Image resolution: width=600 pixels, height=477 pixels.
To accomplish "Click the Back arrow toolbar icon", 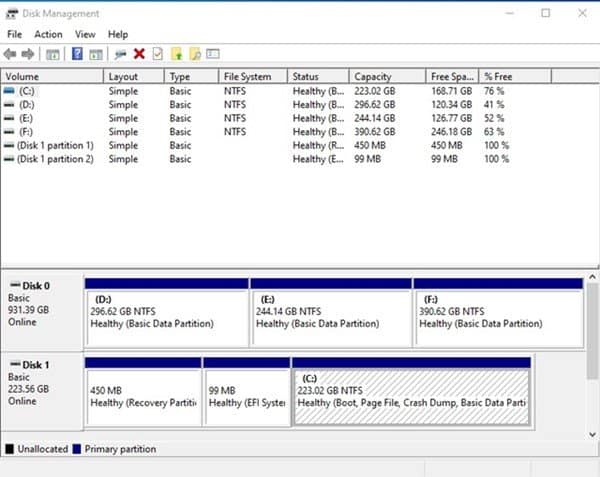I will 10,54.
